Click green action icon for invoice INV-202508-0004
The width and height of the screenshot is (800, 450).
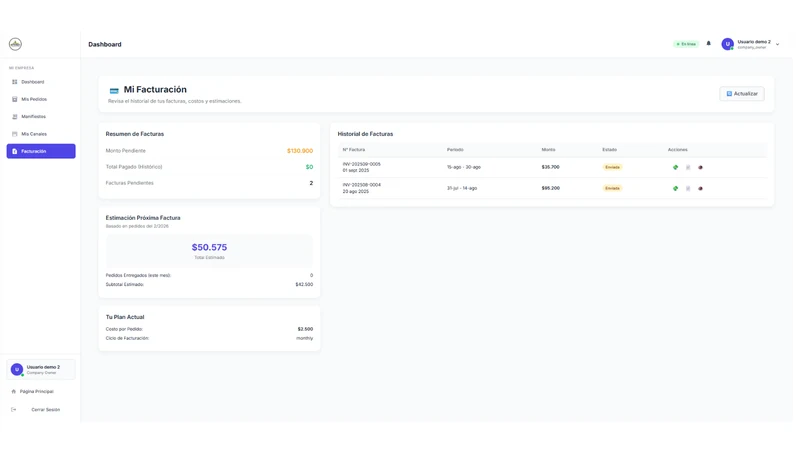[x=675, y=188]
